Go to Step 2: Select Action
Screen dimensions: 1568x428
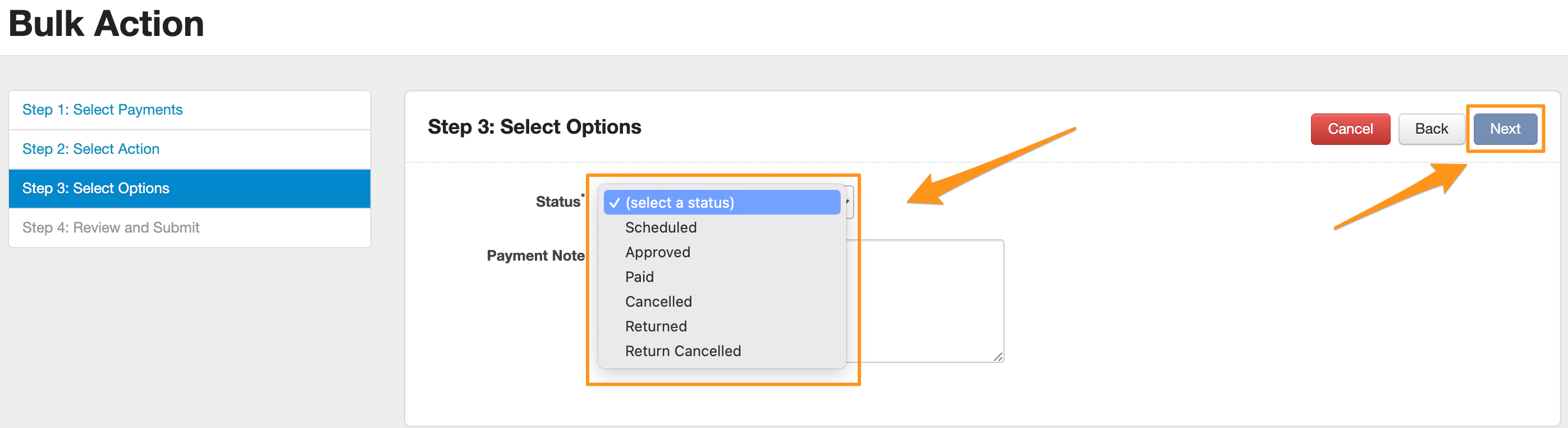click(91, 149)
